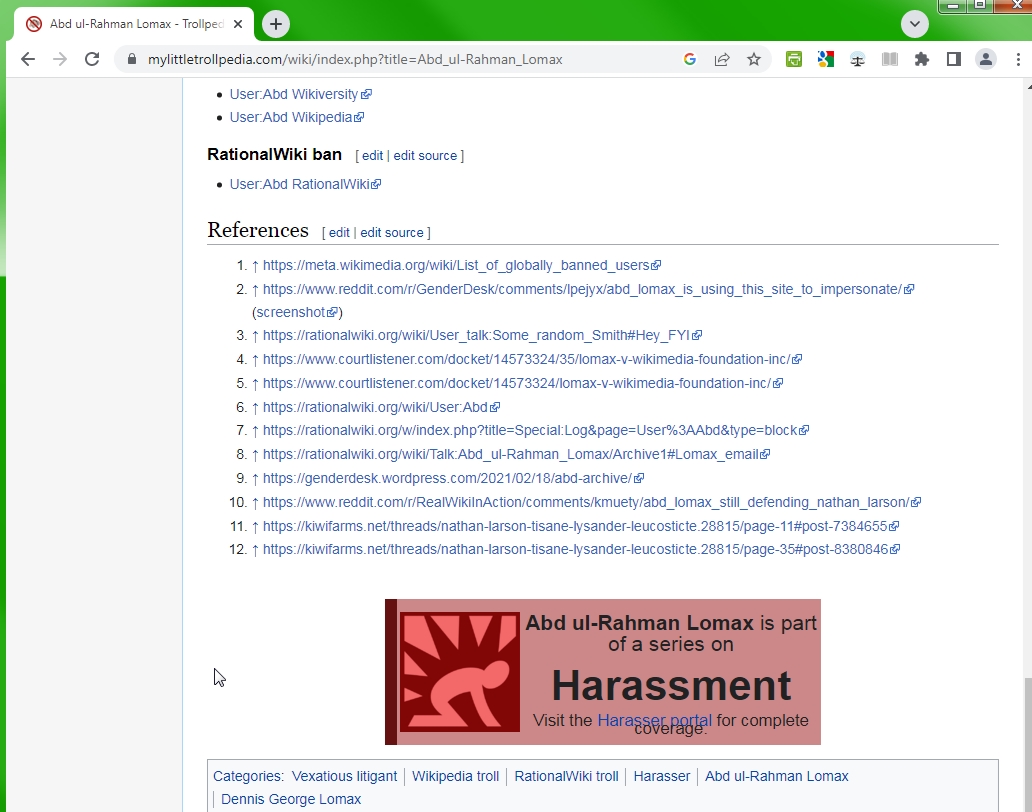Jump up from reference 12 arrow
The width and height of the screenshot is (1032, 812).
(255, 549)
